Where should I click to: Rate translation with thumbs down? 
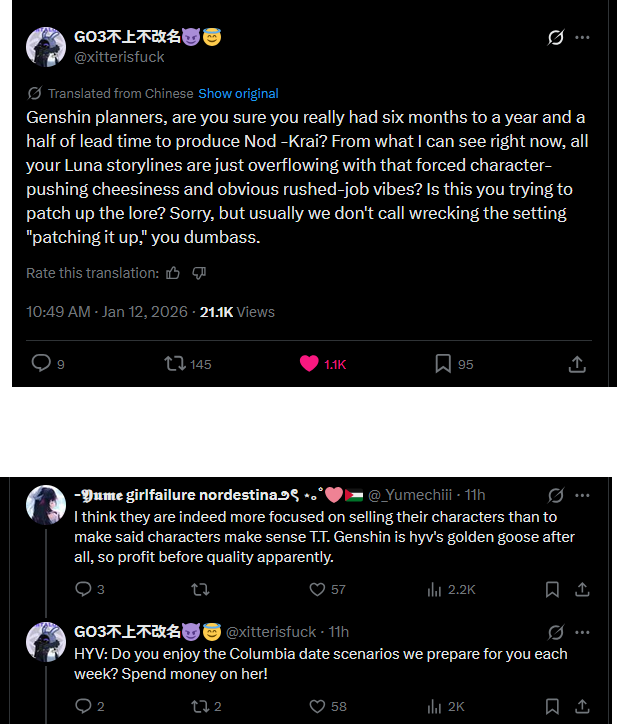click(199, 273)
